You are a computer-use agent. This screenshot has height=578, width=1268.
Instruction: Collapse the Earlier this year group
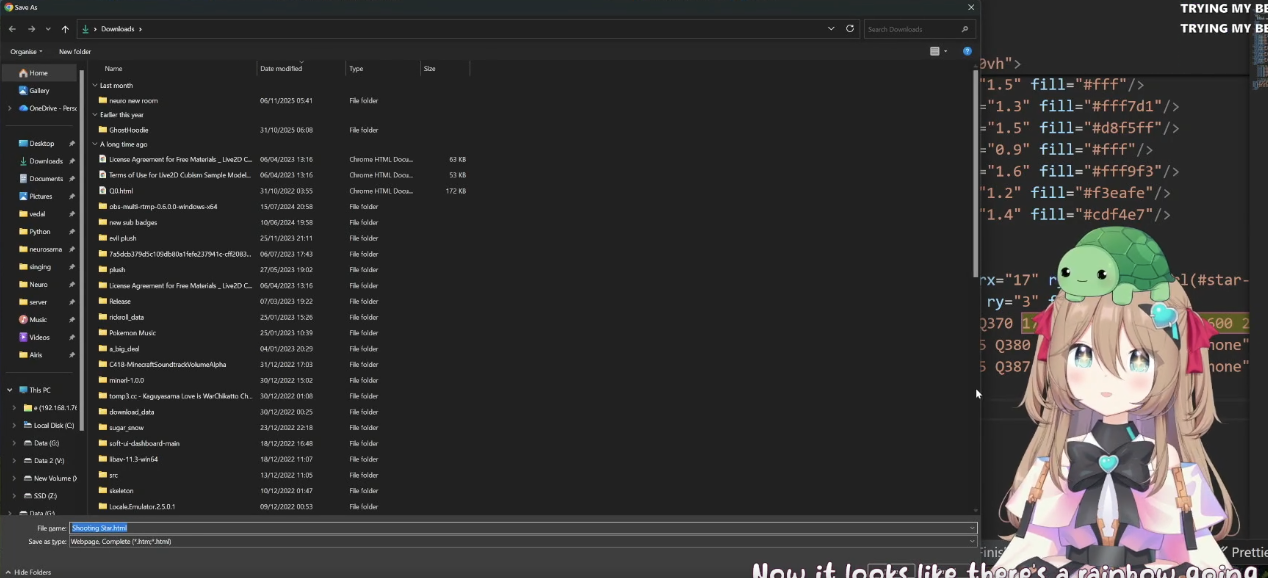(95, 115)
